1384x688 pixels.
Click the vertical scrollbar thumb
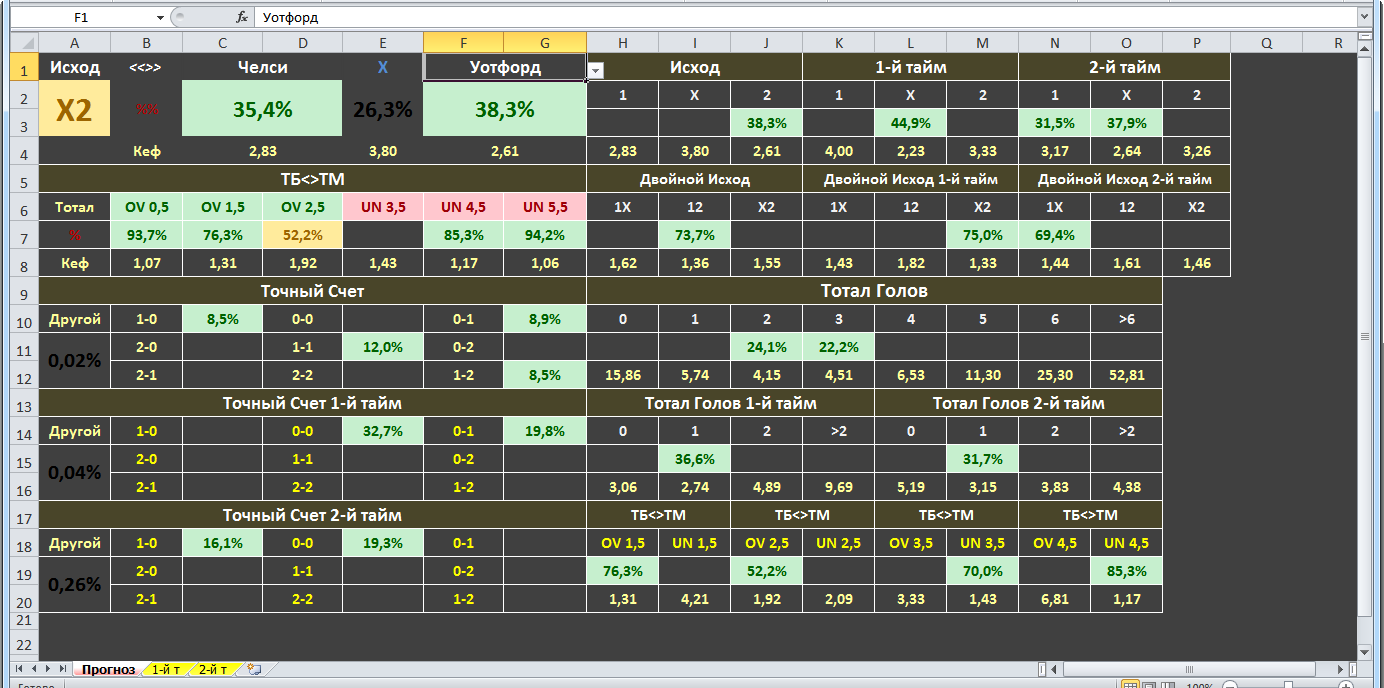click(1365, 335)
